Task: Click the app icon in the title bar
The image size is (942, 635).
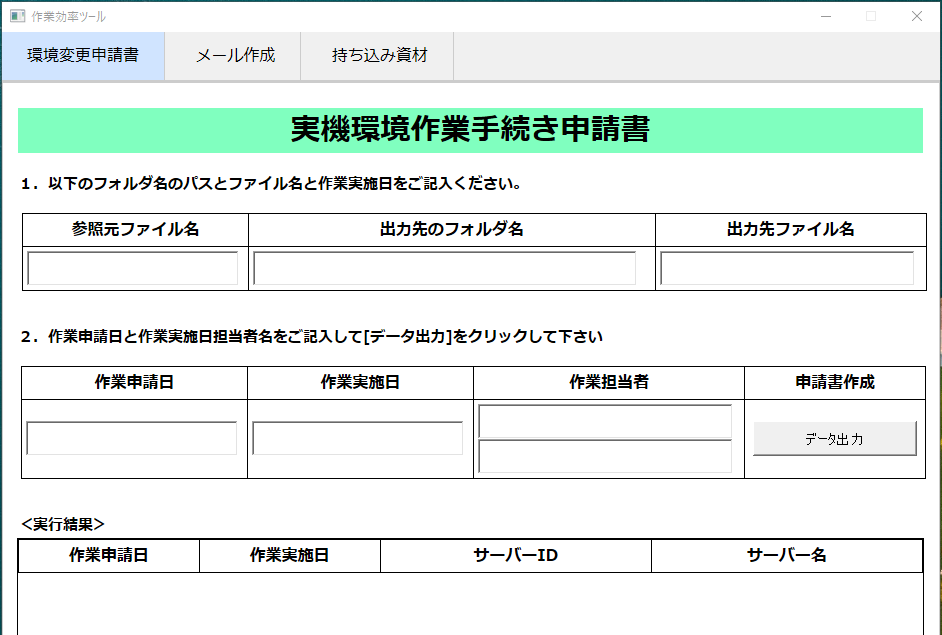Action: 17,16
